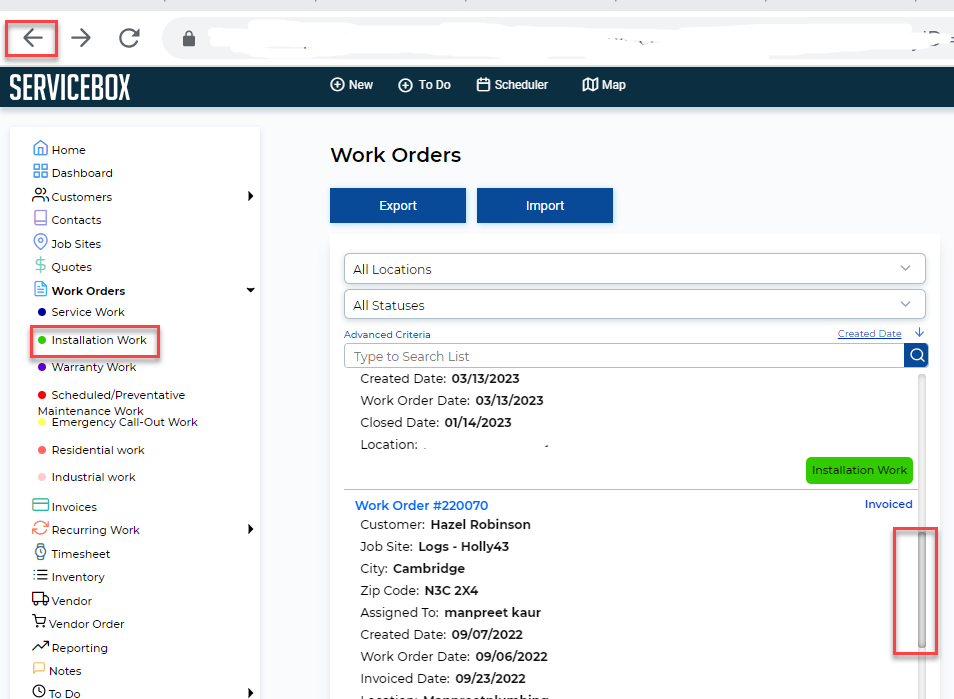Click the Export button

[398, 206]
